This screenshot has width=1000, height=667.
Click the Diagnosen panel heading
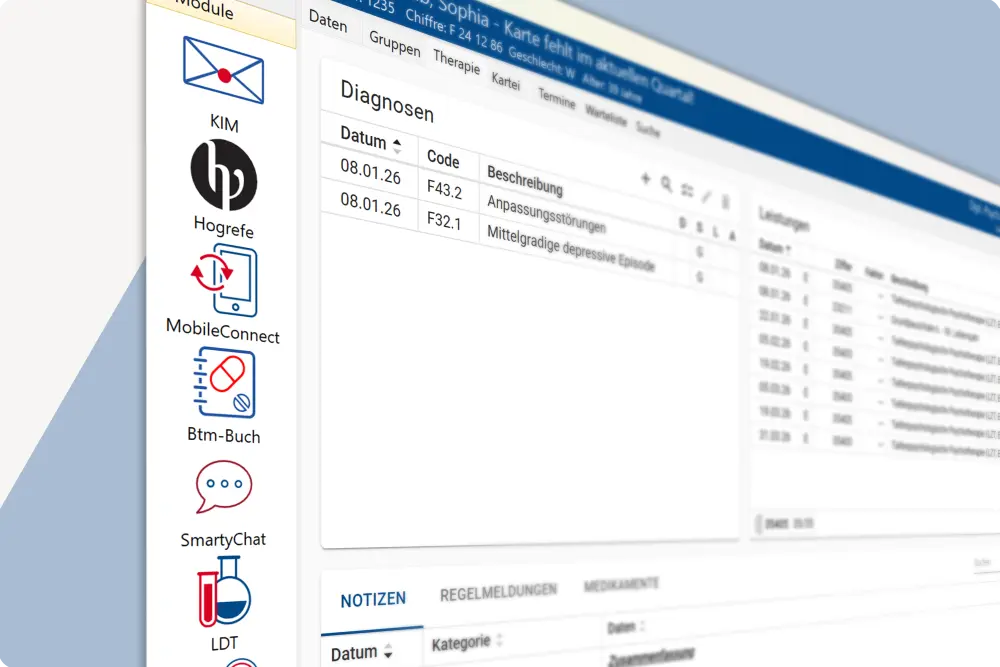click(387, 101)
